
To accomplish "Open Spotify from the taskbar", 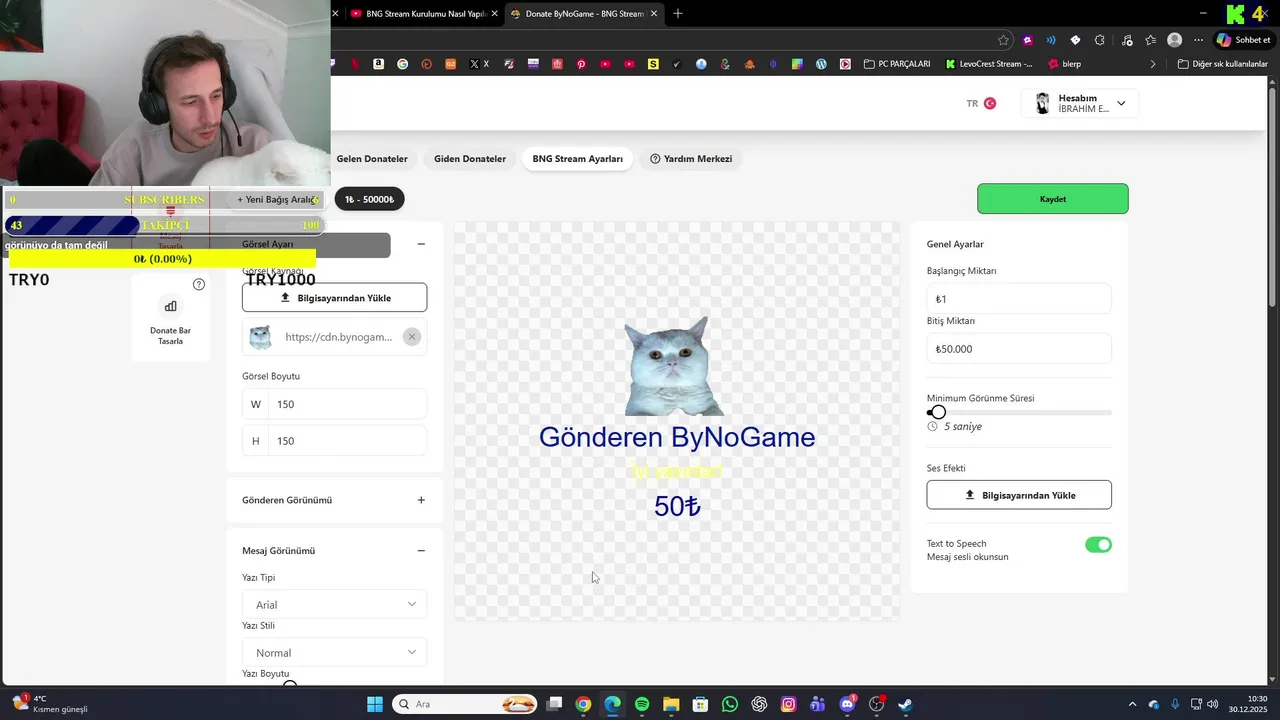I will pos(642,704).
